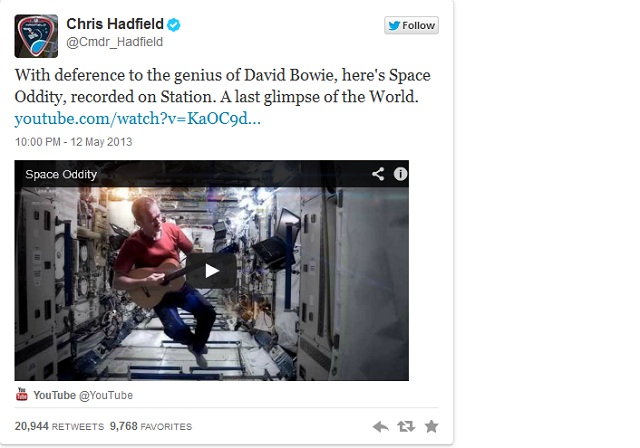640x448 pixels.
Task: Favorite the tweet with the star icon
Action: 431,426
